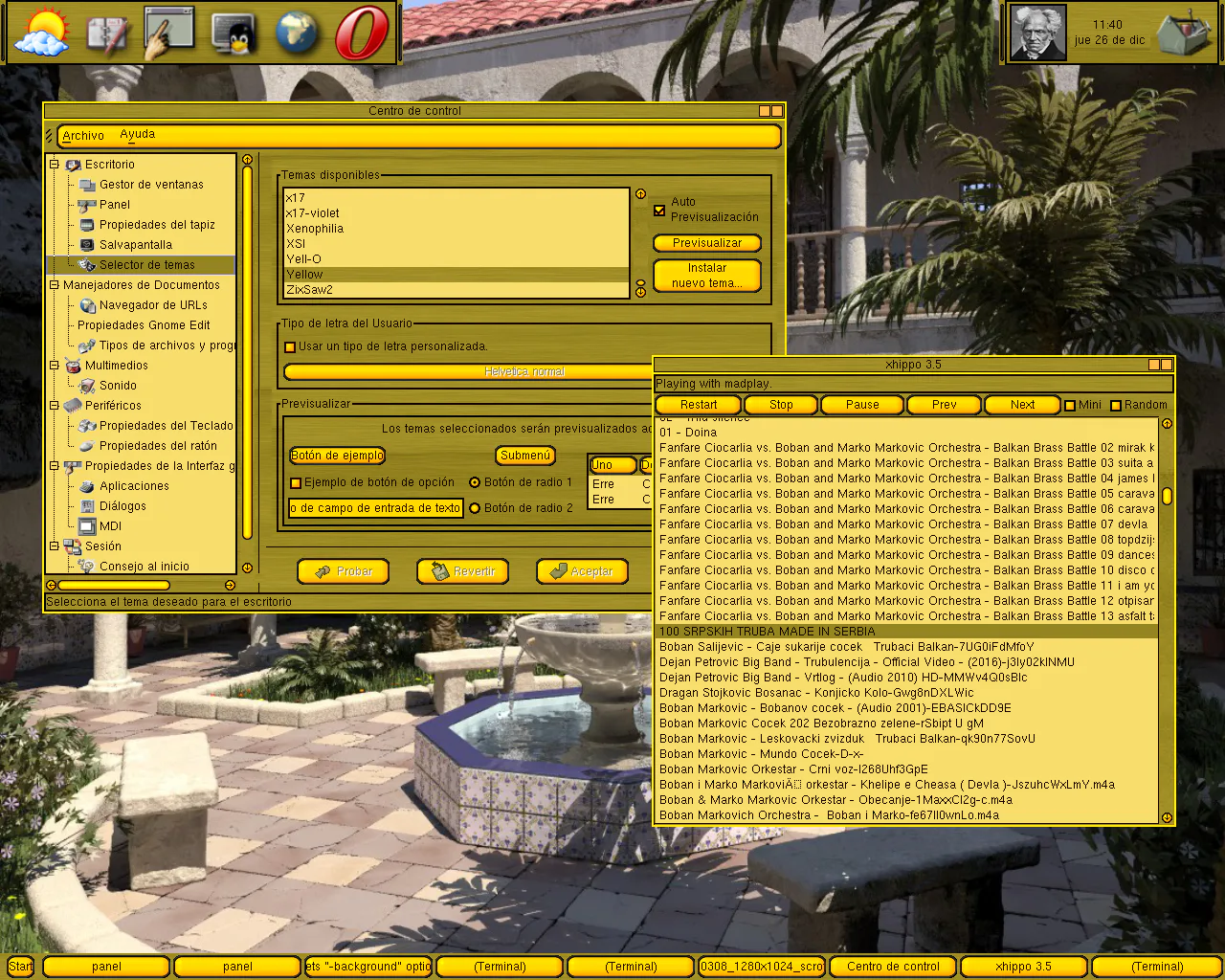The image size is (1225, 980).
Task: Open the Salvapantalla tree entry
Action: click(135, 245)
